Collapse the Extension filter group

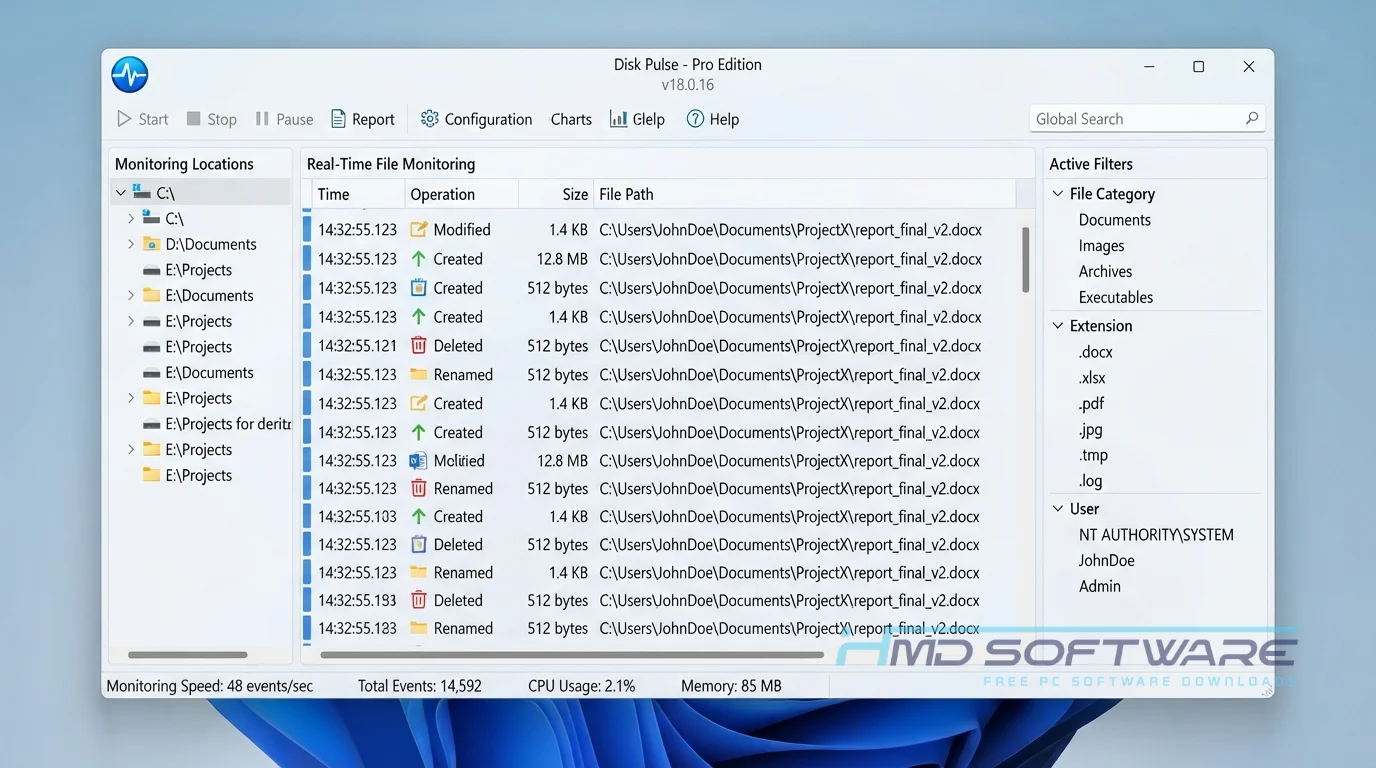pos(1058,325)
